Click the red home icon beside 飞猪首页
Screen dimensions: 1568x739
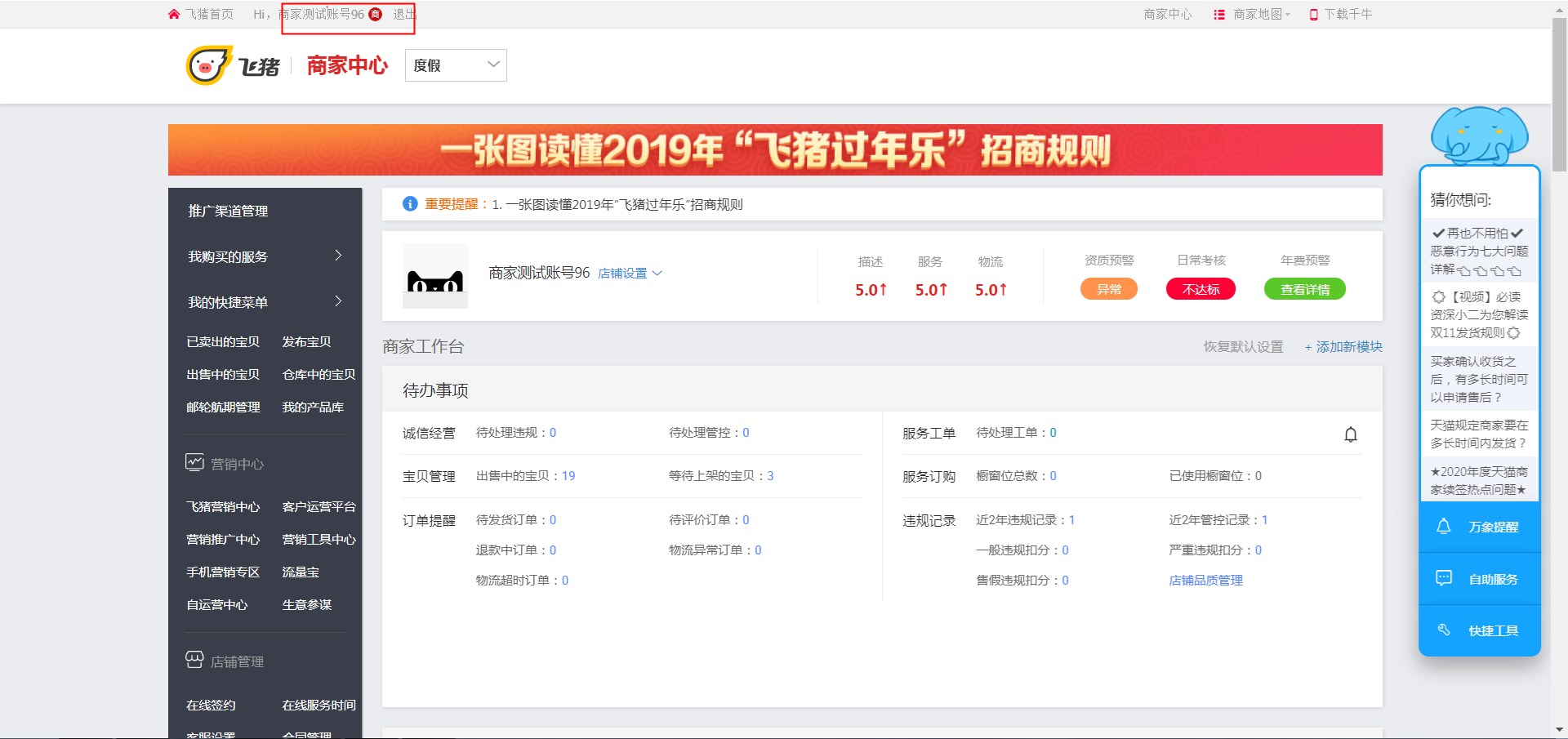[174, 14]
